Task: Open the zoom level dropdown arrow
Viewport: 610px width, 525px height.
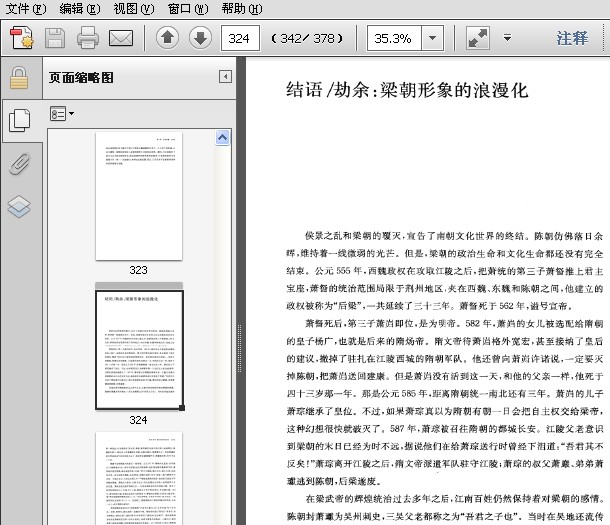Action: click(x=432, y=38)
